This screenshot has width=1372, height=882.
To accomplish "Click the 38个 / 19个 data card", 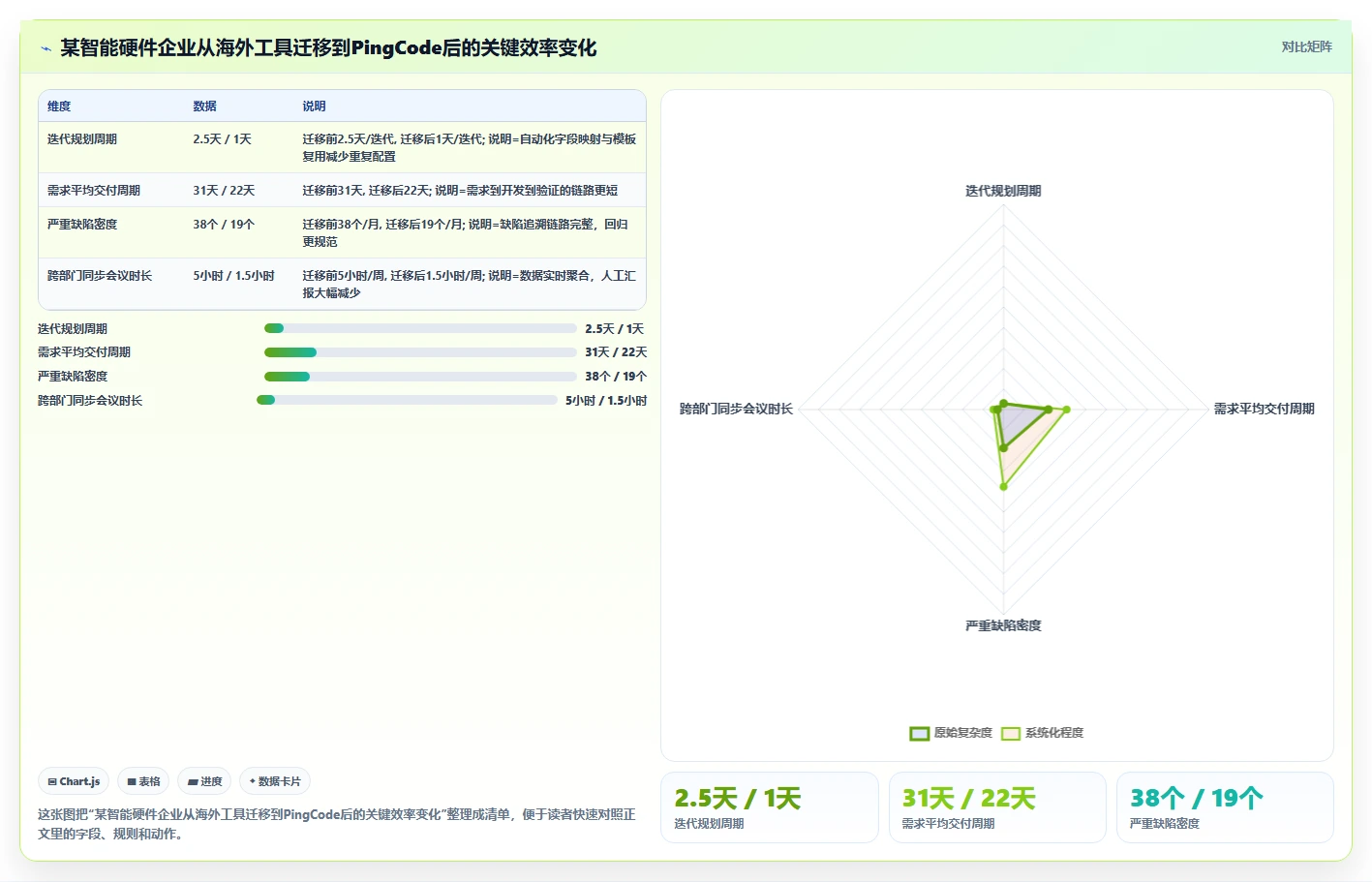I will click(x=1225, y=807).
